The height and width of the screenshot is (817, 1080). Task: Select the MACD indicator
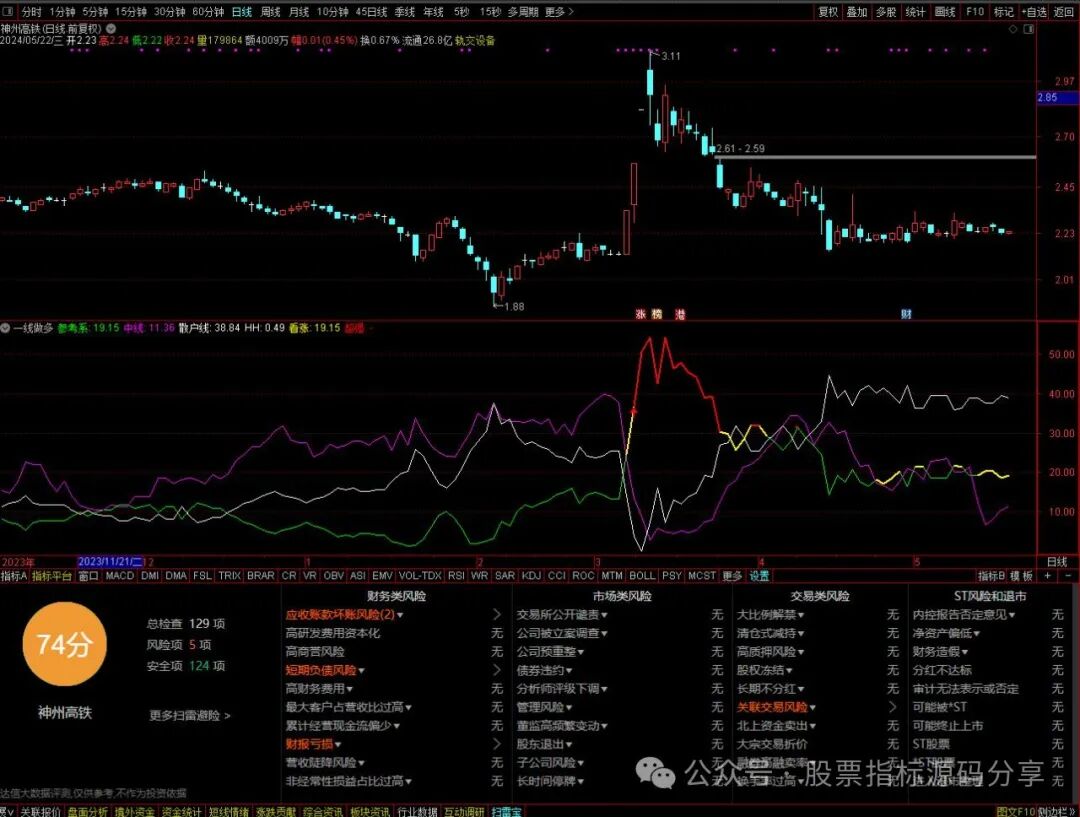[x=119, y=575]
